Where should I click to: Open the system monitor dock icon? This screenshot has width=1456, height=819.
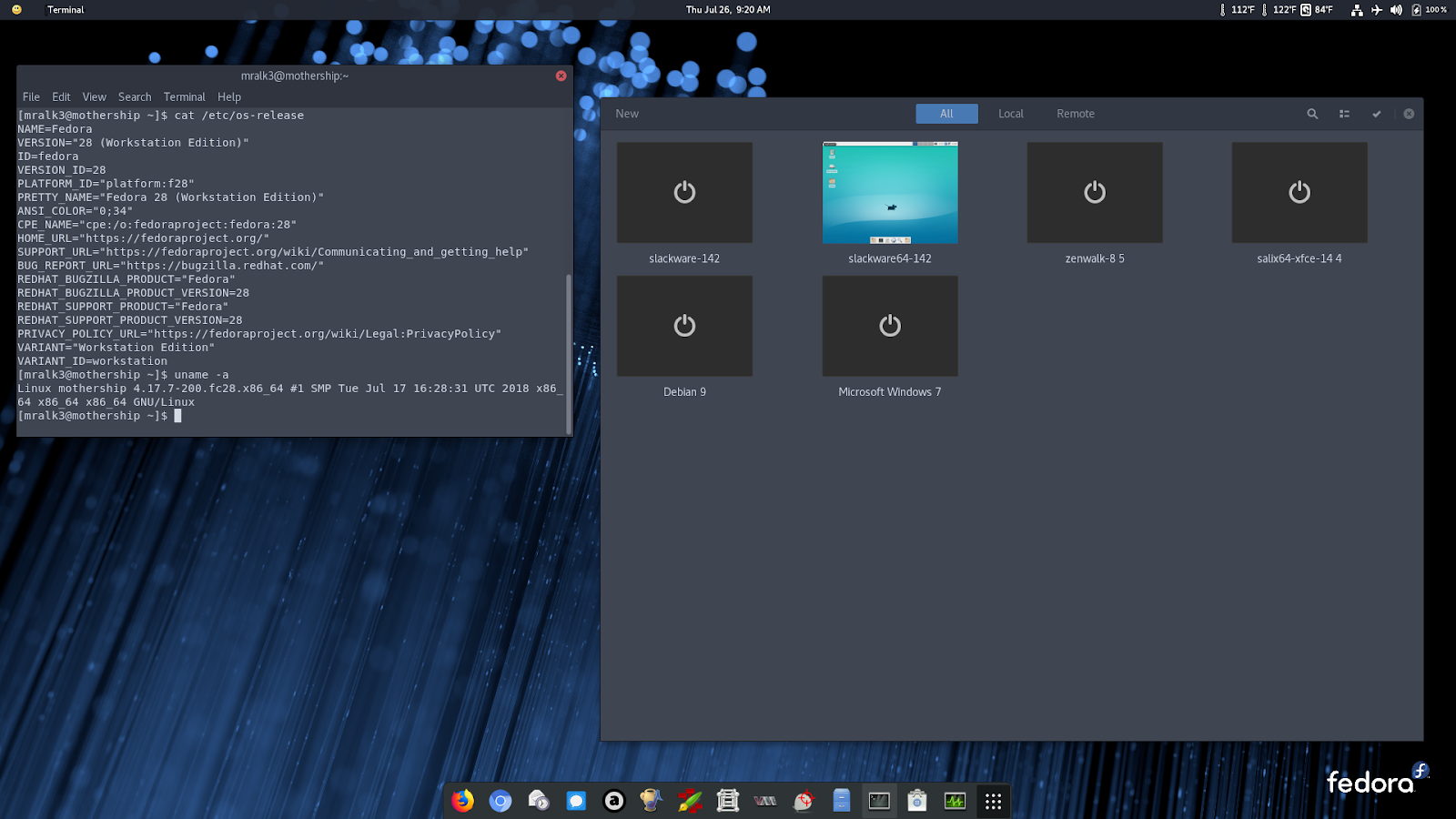point(953,801)
